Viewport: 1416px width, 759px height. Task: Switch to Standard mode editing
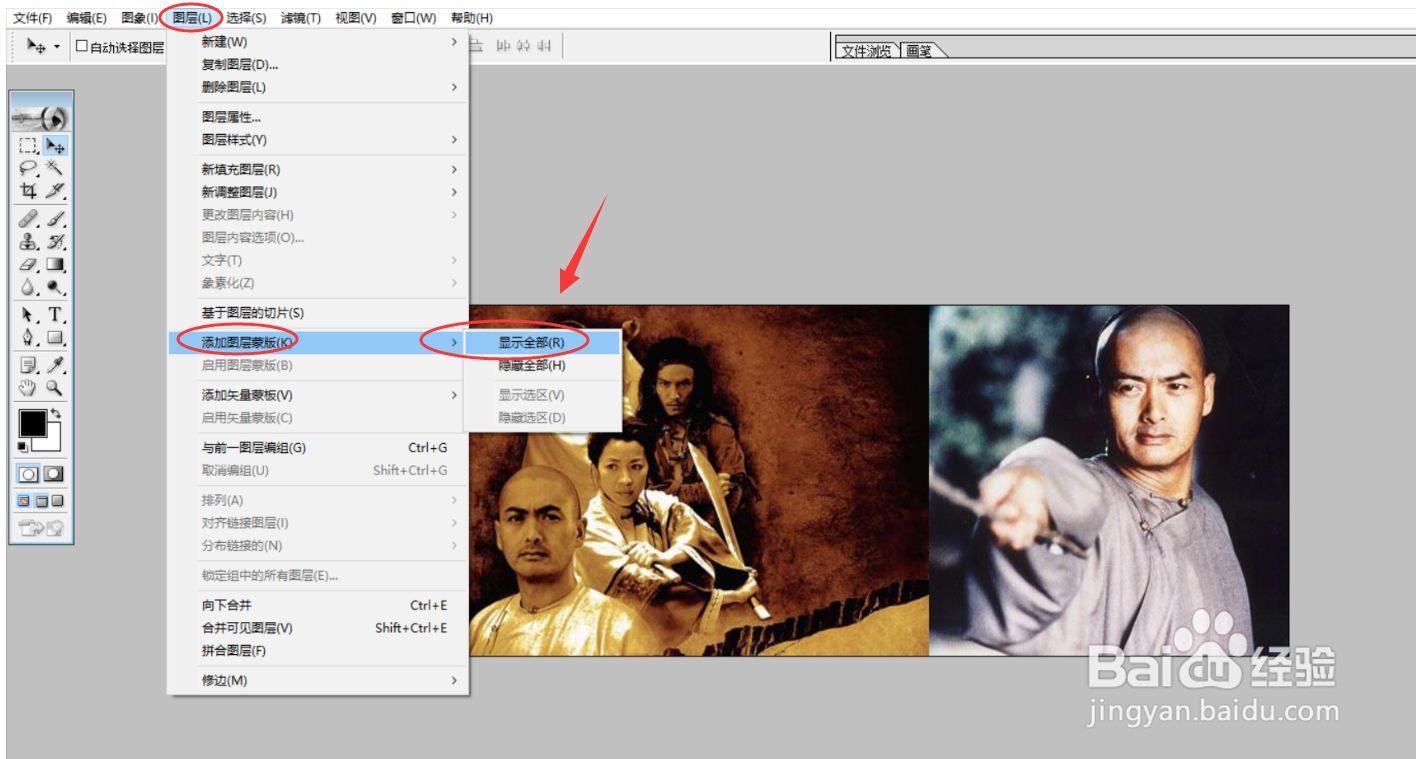tap(29, 474)
